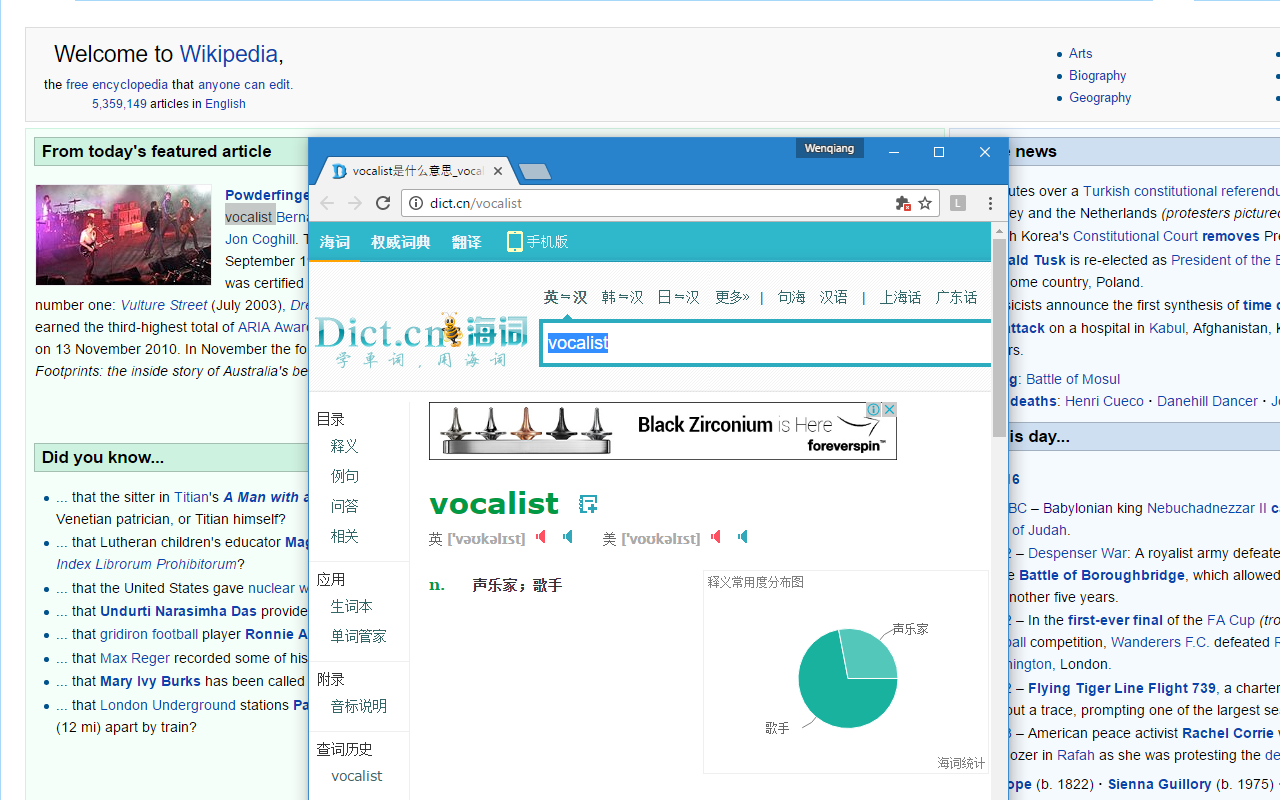This screenshot has height=800, width=1280.
Task: Select the 权威词典 tab
Action: (x=401, y=242)
